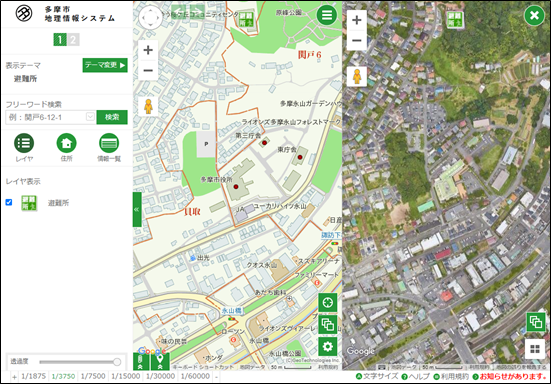Open the お知らせがあります notice link
Screen dimensions: 551x384
tap(510, 377)
